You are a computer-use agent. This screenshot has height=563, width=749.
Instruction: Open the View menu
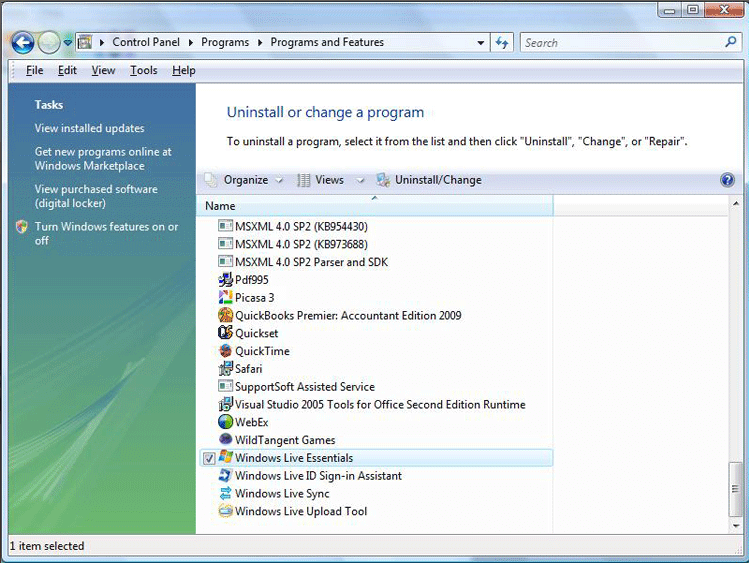[x=103, y=70]
